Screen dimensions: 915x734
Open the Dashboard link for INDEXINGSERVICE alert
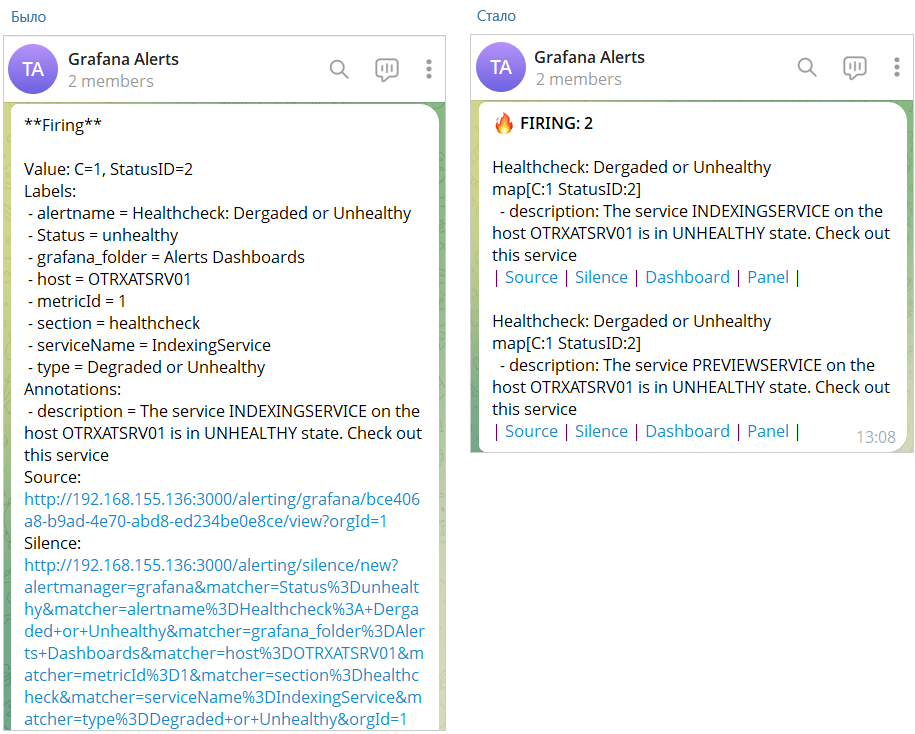pos(687,277)
